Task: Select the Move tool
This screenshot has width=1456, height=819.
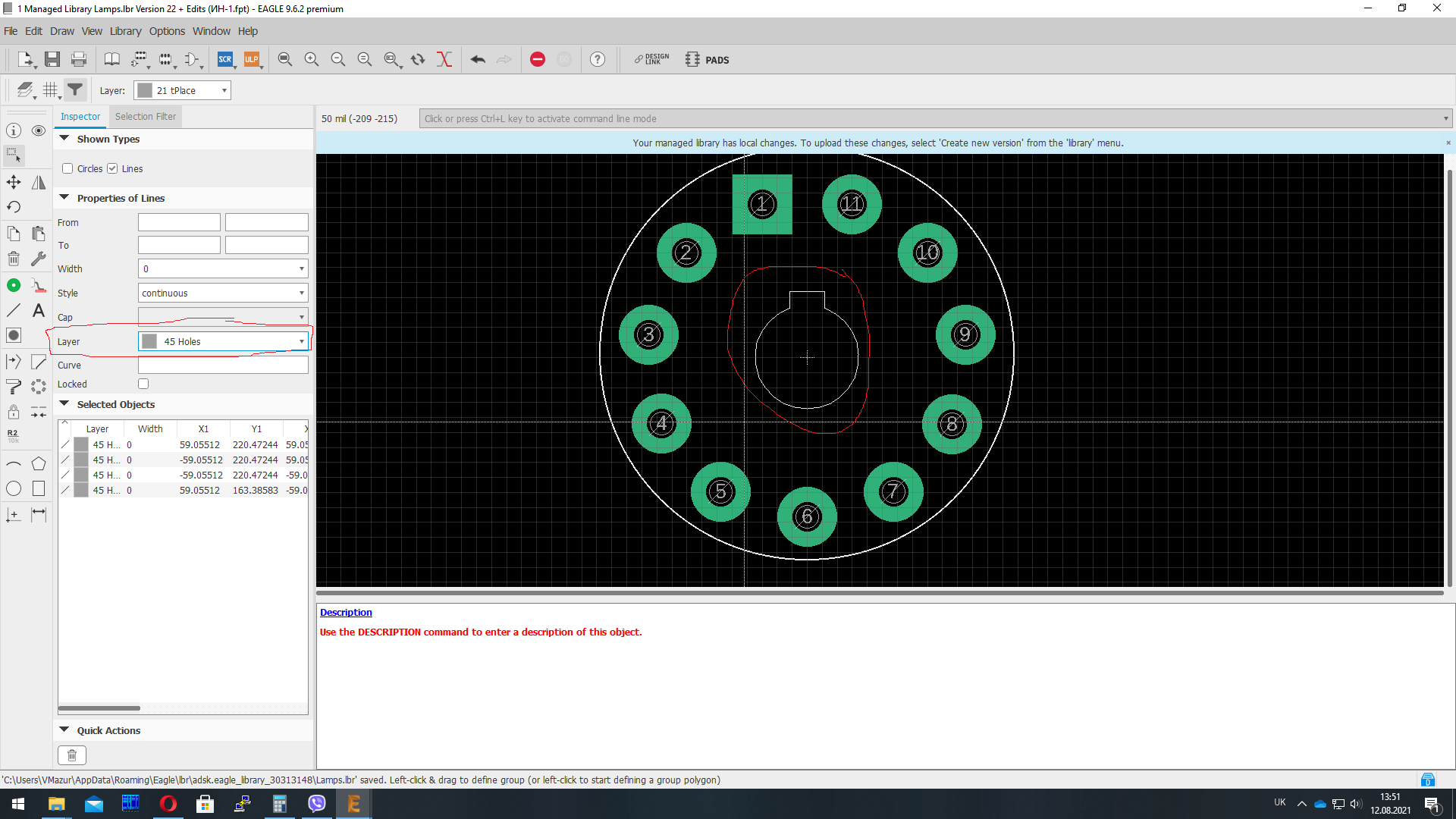Action: [14, 182]
